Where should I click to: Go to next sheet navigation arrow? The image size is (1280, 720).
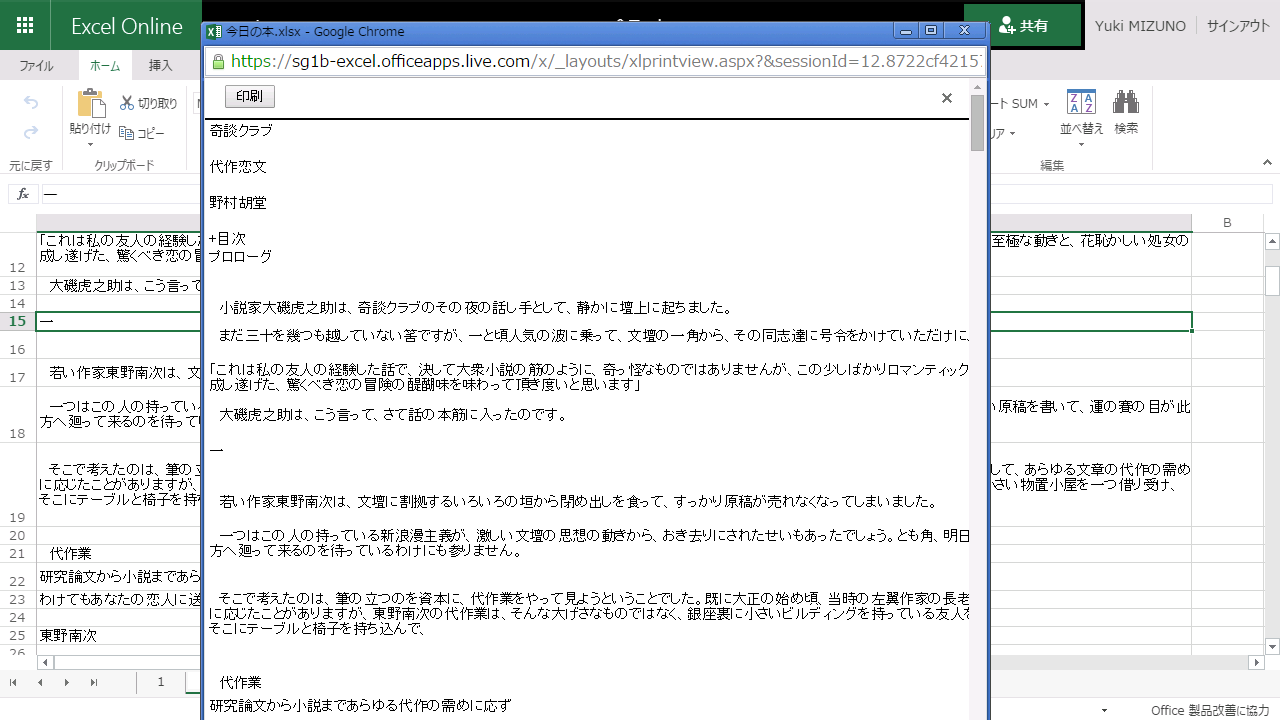coord(67,683)
